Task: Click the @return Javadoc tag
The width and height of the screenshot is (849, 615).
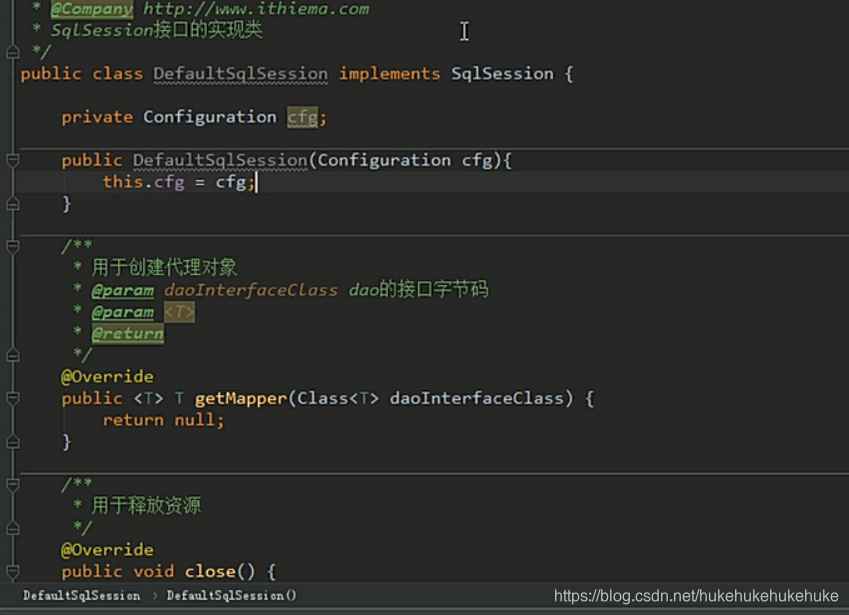Action: point(127,333)
